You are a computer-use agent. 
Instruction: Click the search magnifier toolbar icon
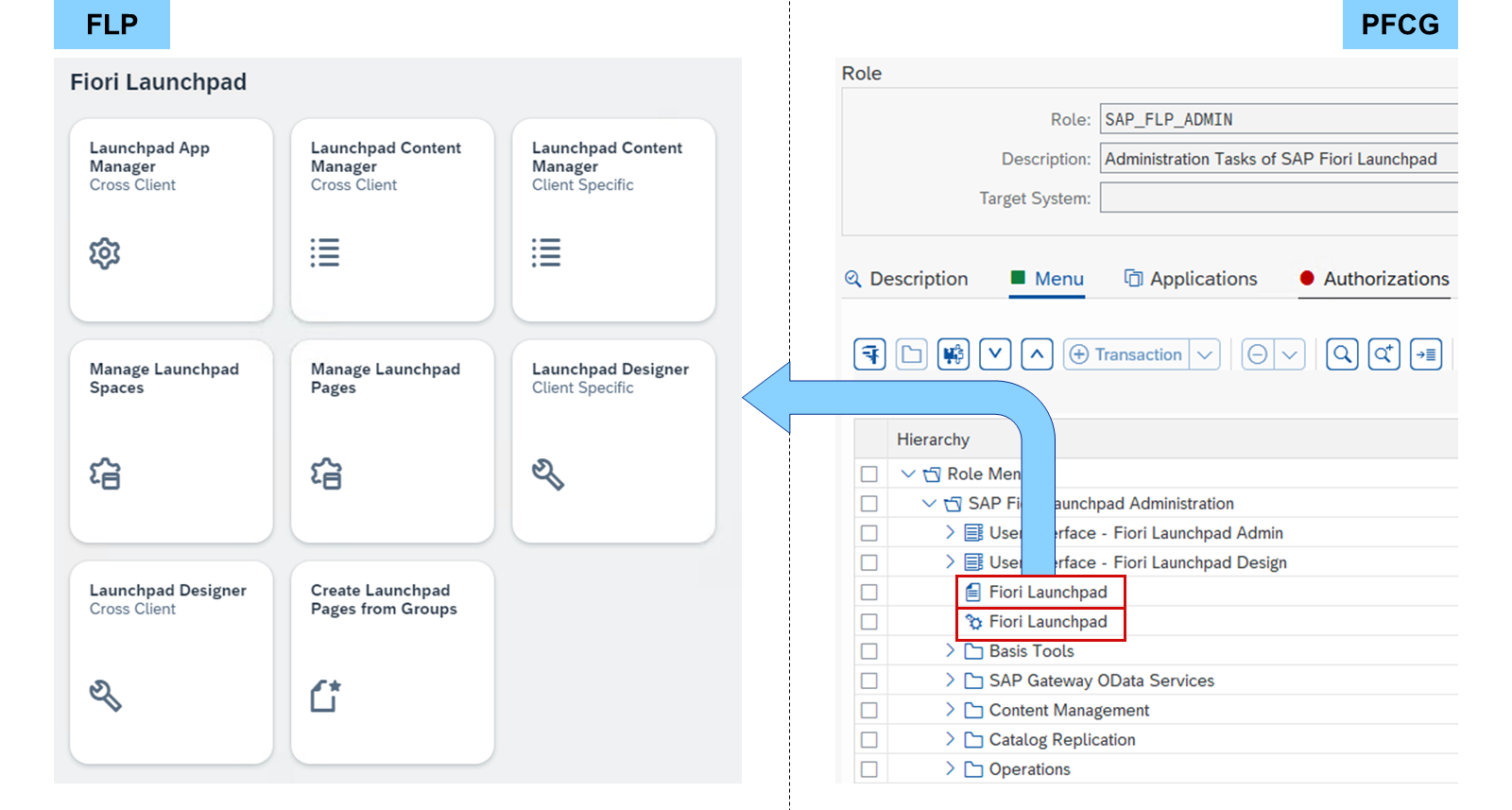pyautogui.click(x=1343, y=354)
